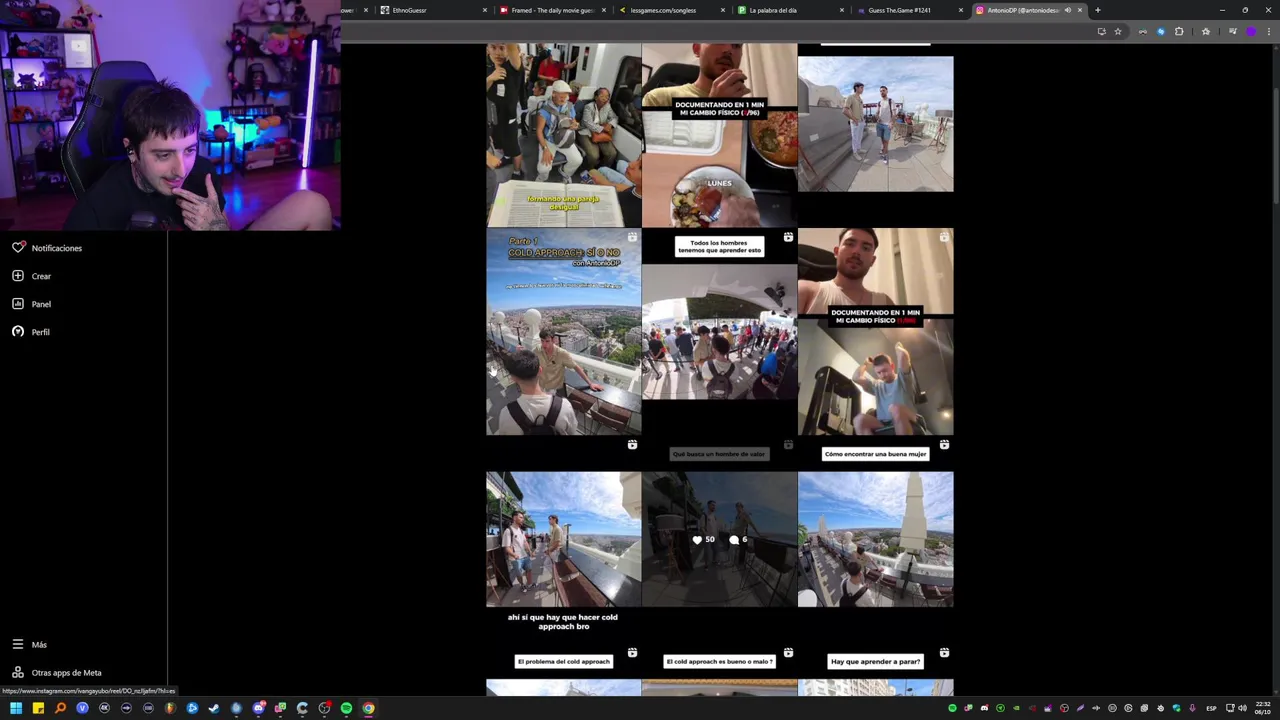Click the install app icon in address bar
1280x720 pixels.
click(1101, 31)
